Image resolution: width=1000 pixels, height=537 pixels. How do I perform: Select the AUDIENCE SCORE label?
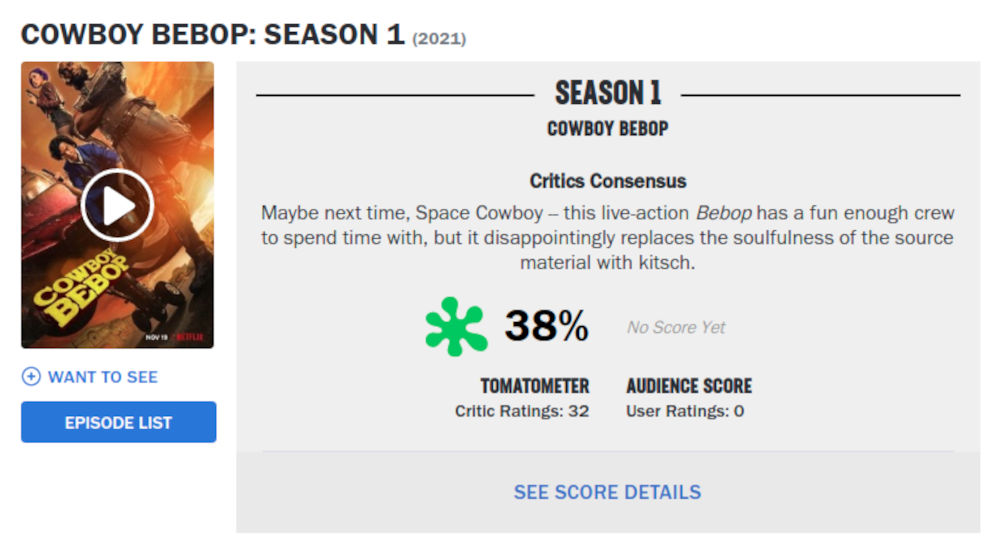[x=689, y=386]
